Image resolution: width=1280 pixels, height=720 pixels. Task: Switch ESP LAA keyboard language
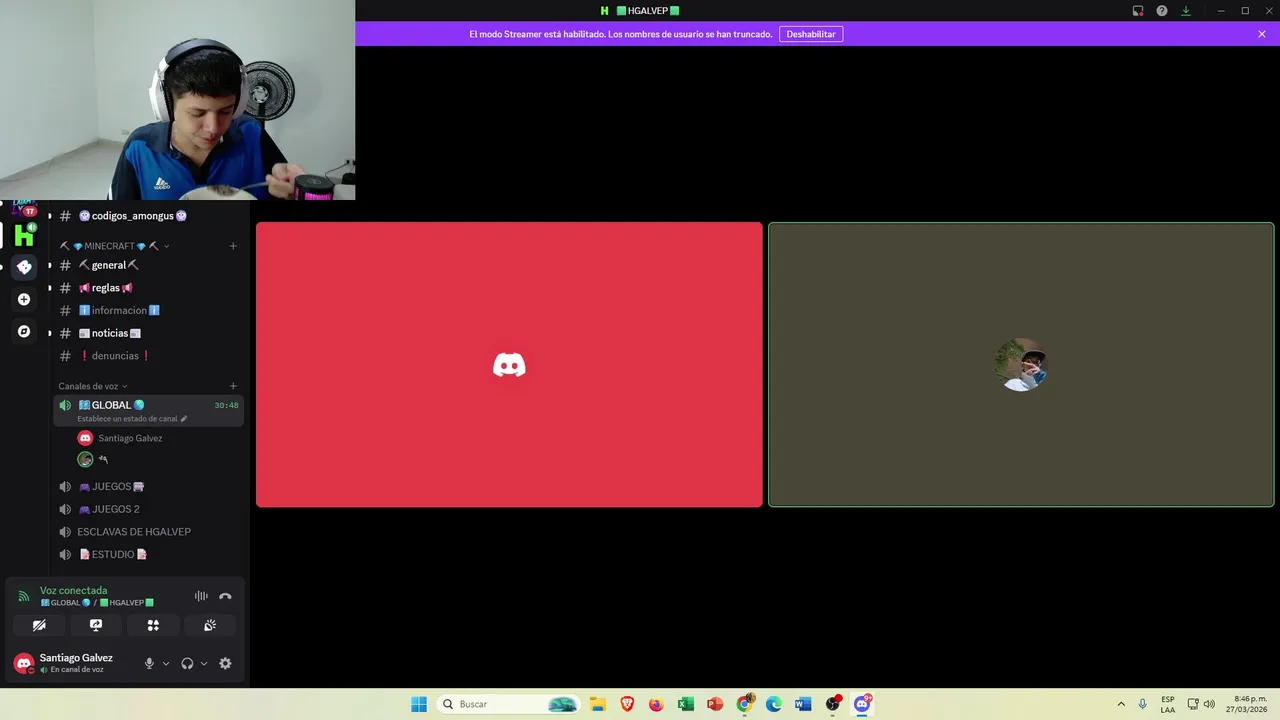click(1168, 704)
